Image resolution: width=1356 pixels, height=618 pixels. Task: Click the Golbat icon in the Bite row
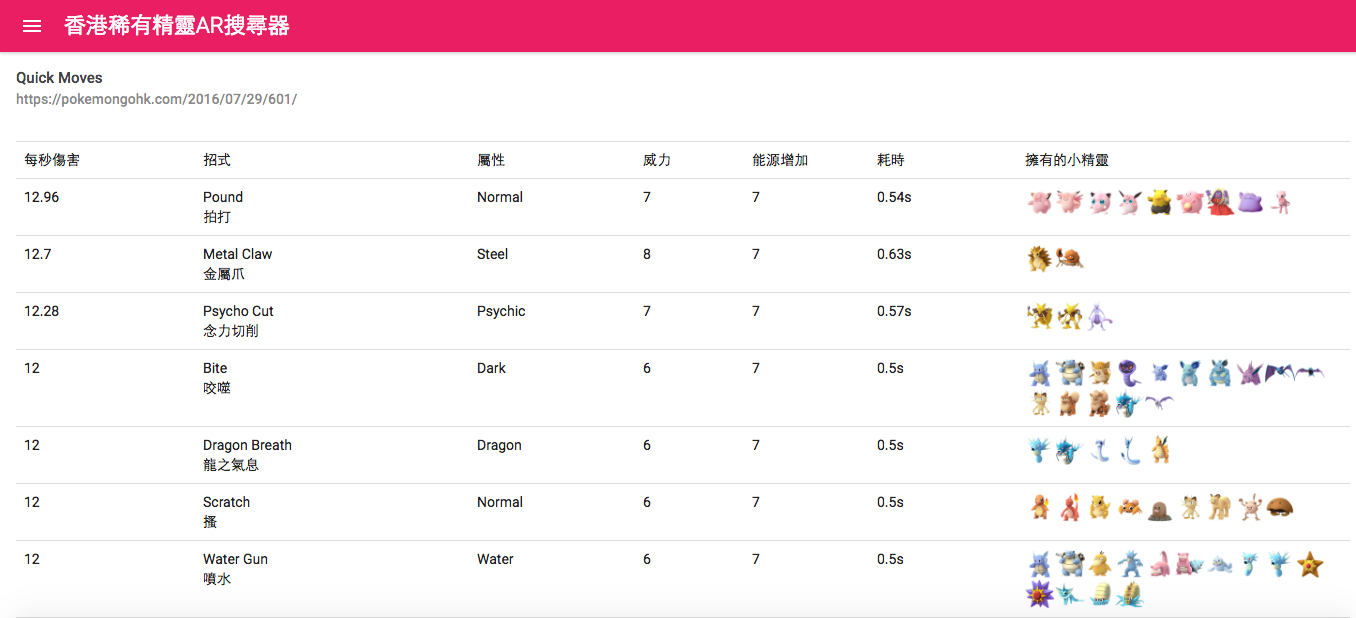coord(1310,374)
